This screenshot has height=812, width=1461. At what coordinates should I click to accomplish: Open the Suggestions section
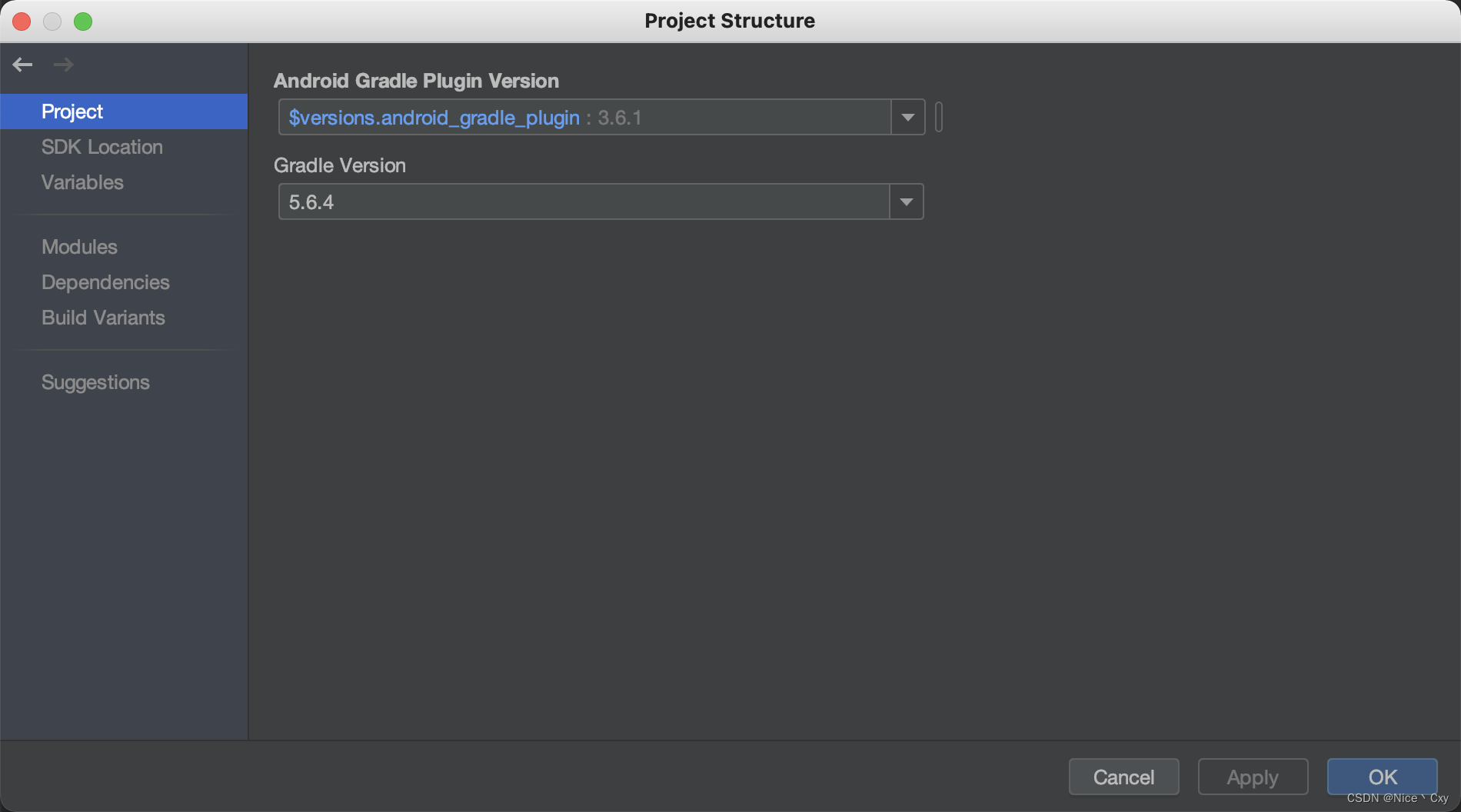[x=95, y=382]
